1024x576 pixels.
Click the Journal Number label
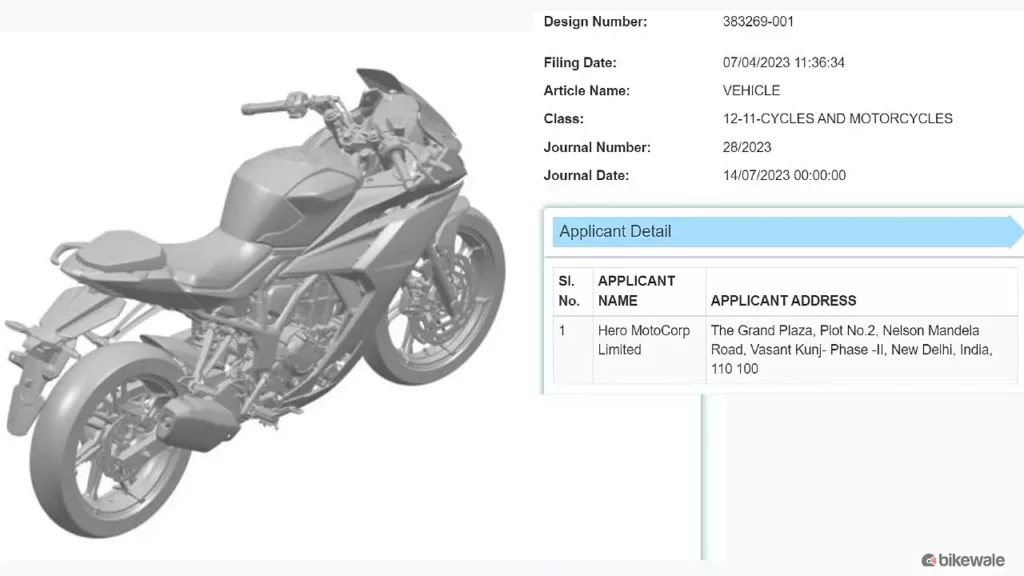click(597, 148)
